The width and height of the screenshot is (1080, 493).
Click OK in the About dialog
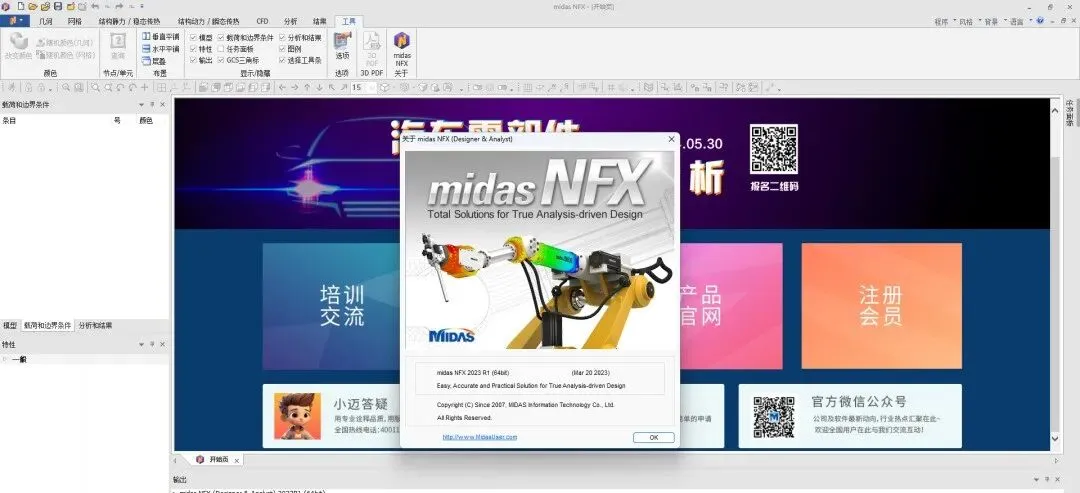coord(653,437)
